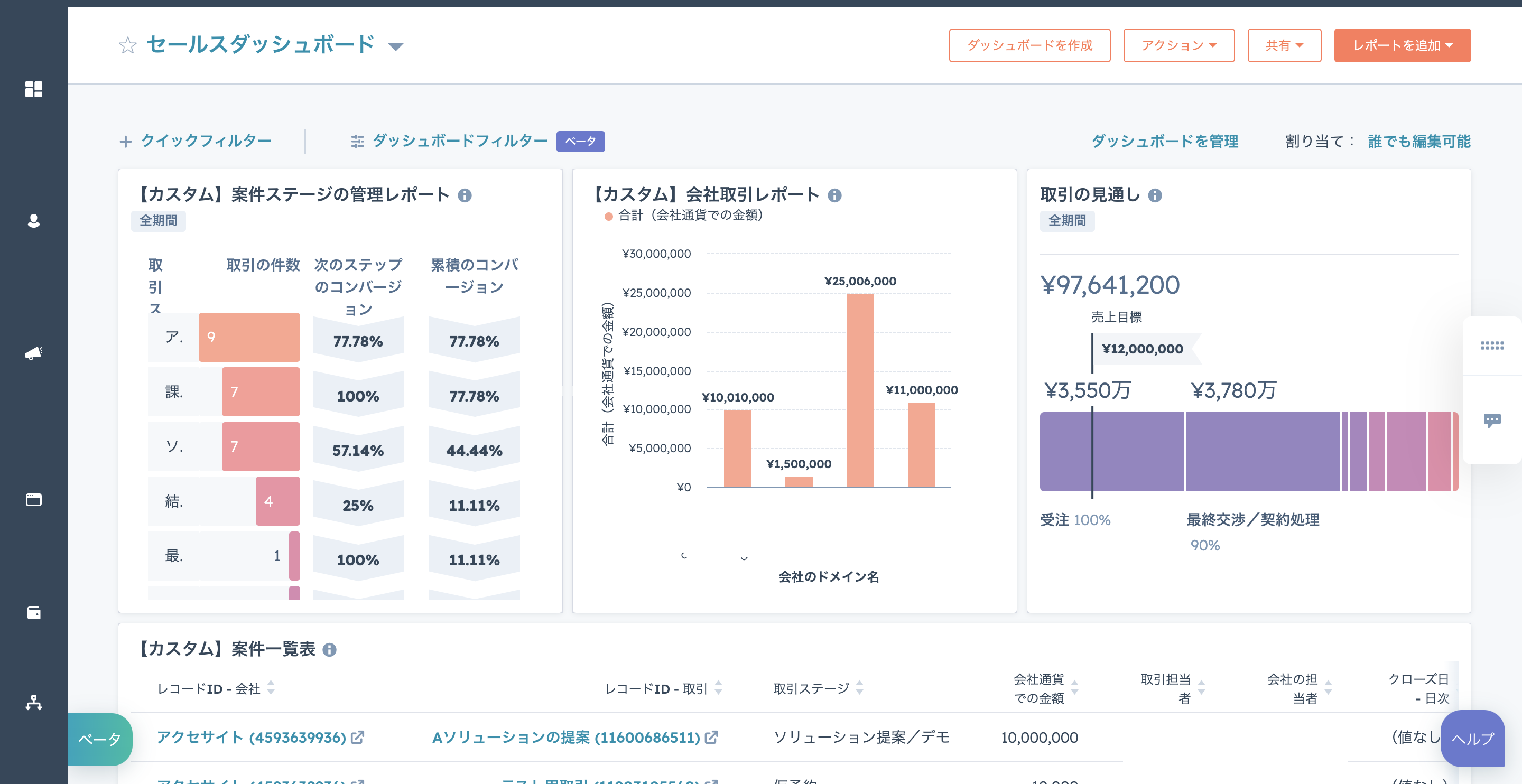Screen dimensions: 1522x784
Task: Open external link icon beside Aソリューションの提案
Action: [711, 738]
